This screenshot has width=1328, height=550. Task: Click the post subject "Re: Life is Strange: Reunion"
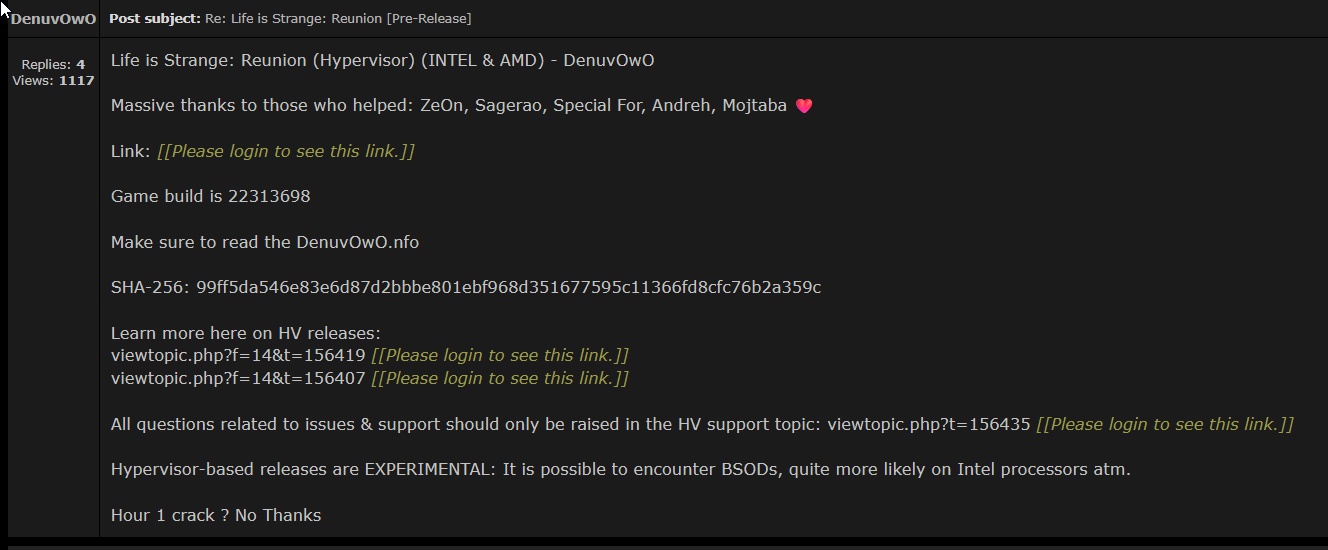338,19
